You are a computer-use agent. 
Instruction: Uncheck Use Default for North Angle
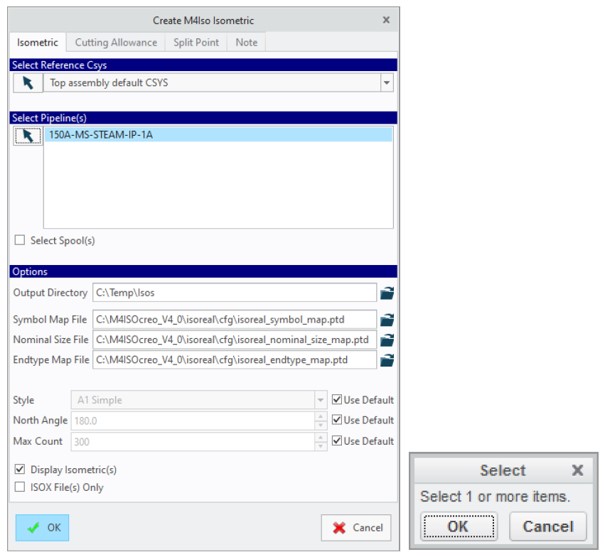click(337, 420)
